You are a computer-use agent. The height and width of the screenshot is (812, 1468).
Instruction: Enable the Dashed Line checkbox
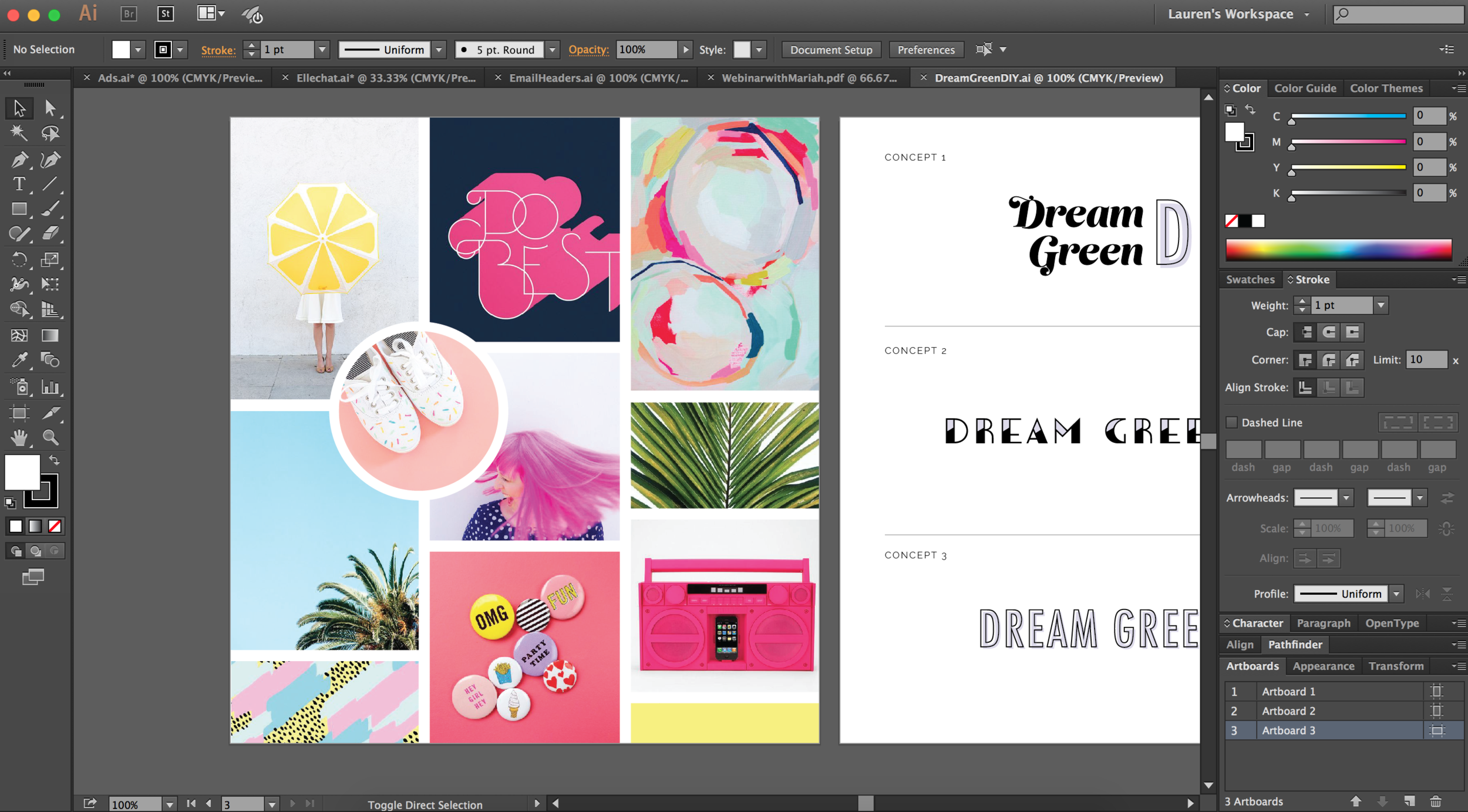pyautogui.click(x=1232, y=422)
